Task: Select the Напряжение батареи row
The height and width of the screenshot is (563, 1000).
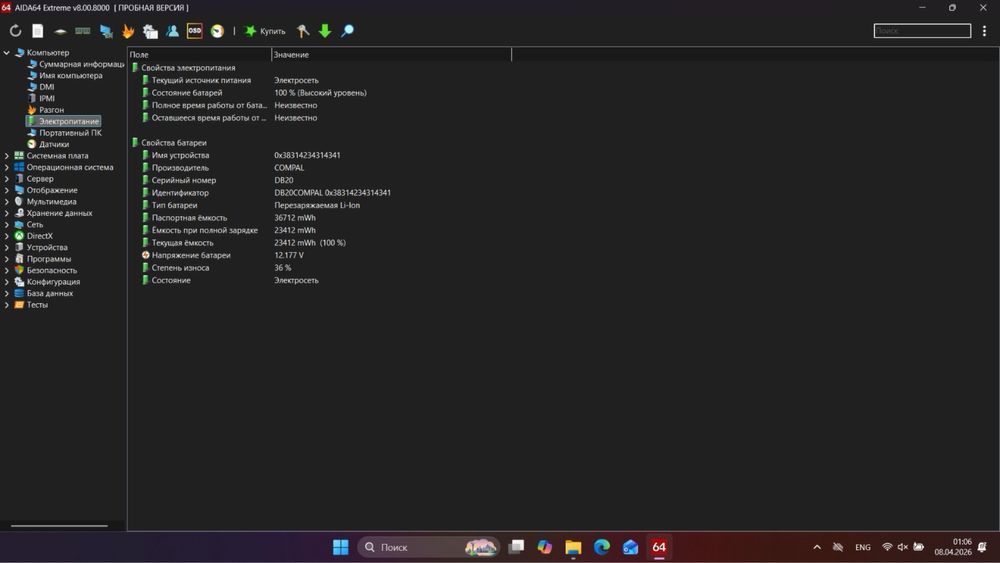Action: pyautogui.click(x=223, y=255)
